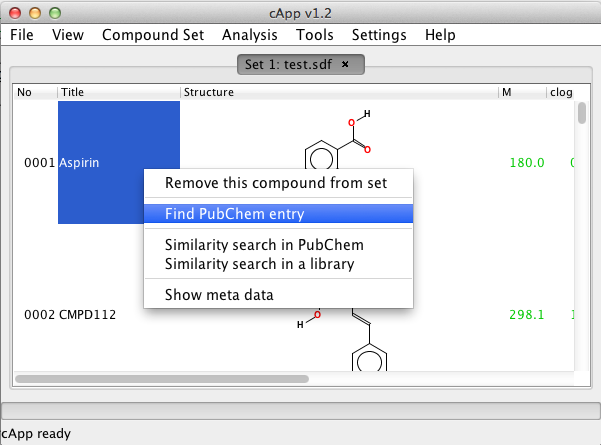Click the mass value 180.0
The width and height of the screenshot is (601, 445).
[527, 163]
